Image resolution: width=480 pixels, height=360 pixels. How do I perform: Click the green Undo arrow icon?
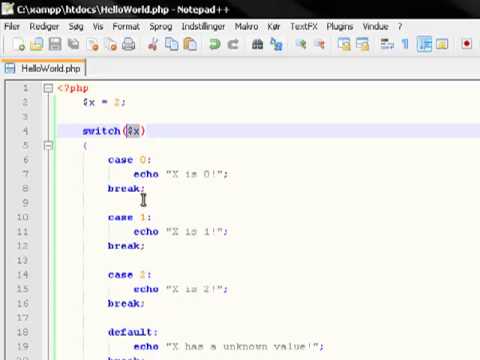(x=215, y=44)
